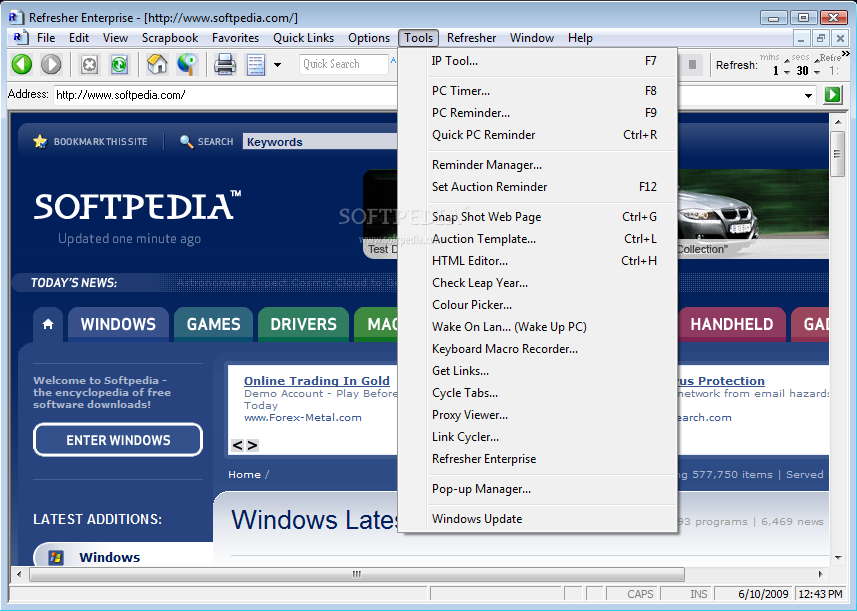Screen dimensions: 857x611
Task: Open Keyboard Macro Recorder... entry
Action: point(538,349)
